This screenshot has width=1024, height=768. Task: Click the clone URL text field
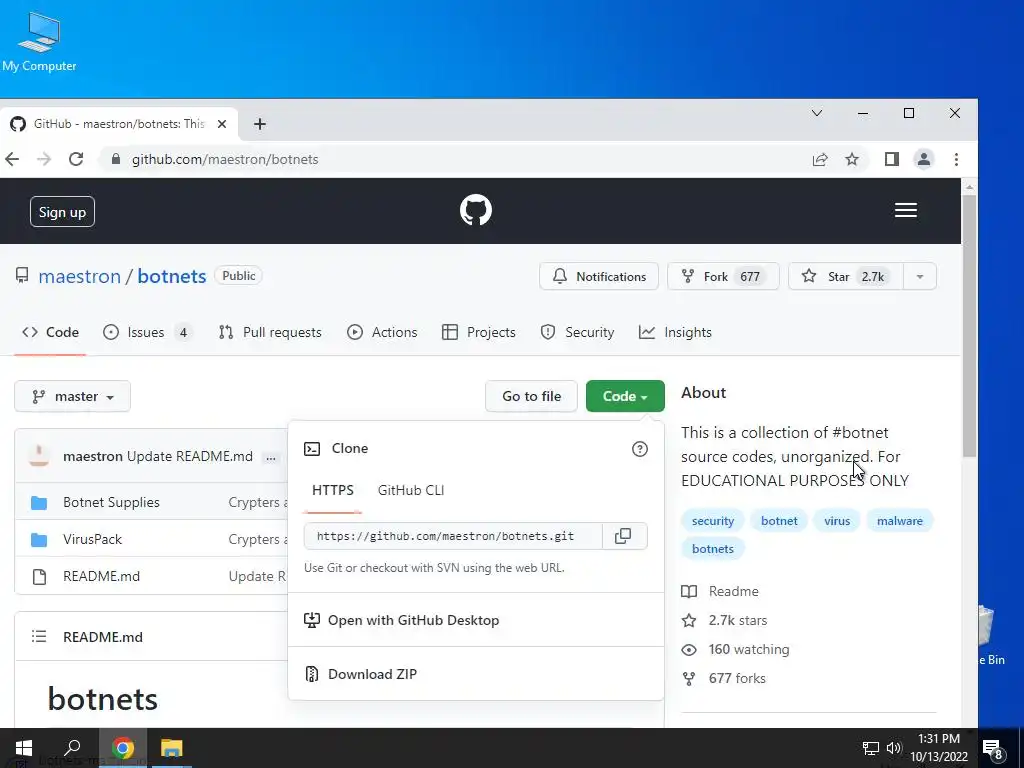tap(453, 536)
